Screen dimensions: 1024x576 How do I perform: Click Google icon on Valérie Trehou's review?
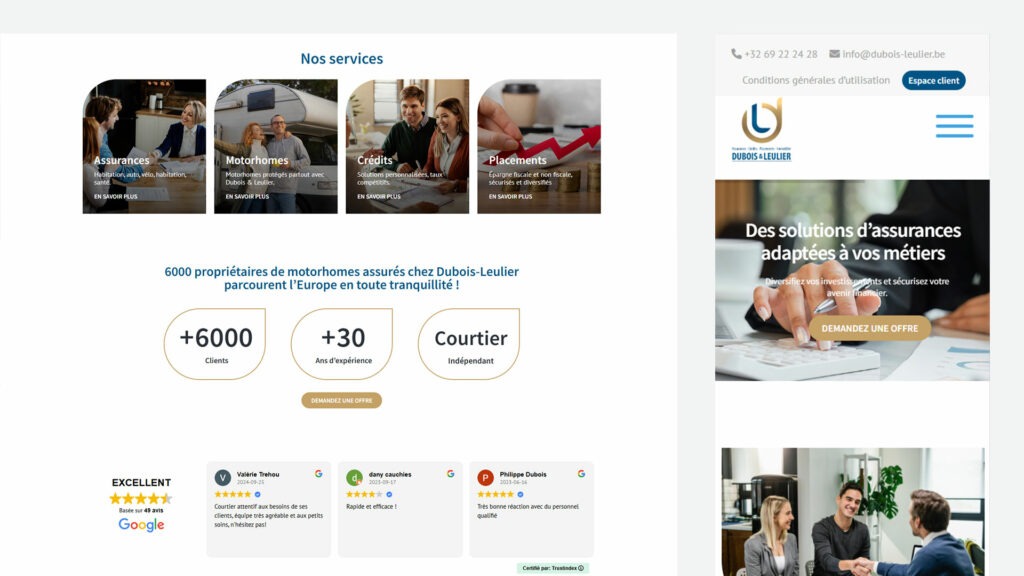(319, 473)
